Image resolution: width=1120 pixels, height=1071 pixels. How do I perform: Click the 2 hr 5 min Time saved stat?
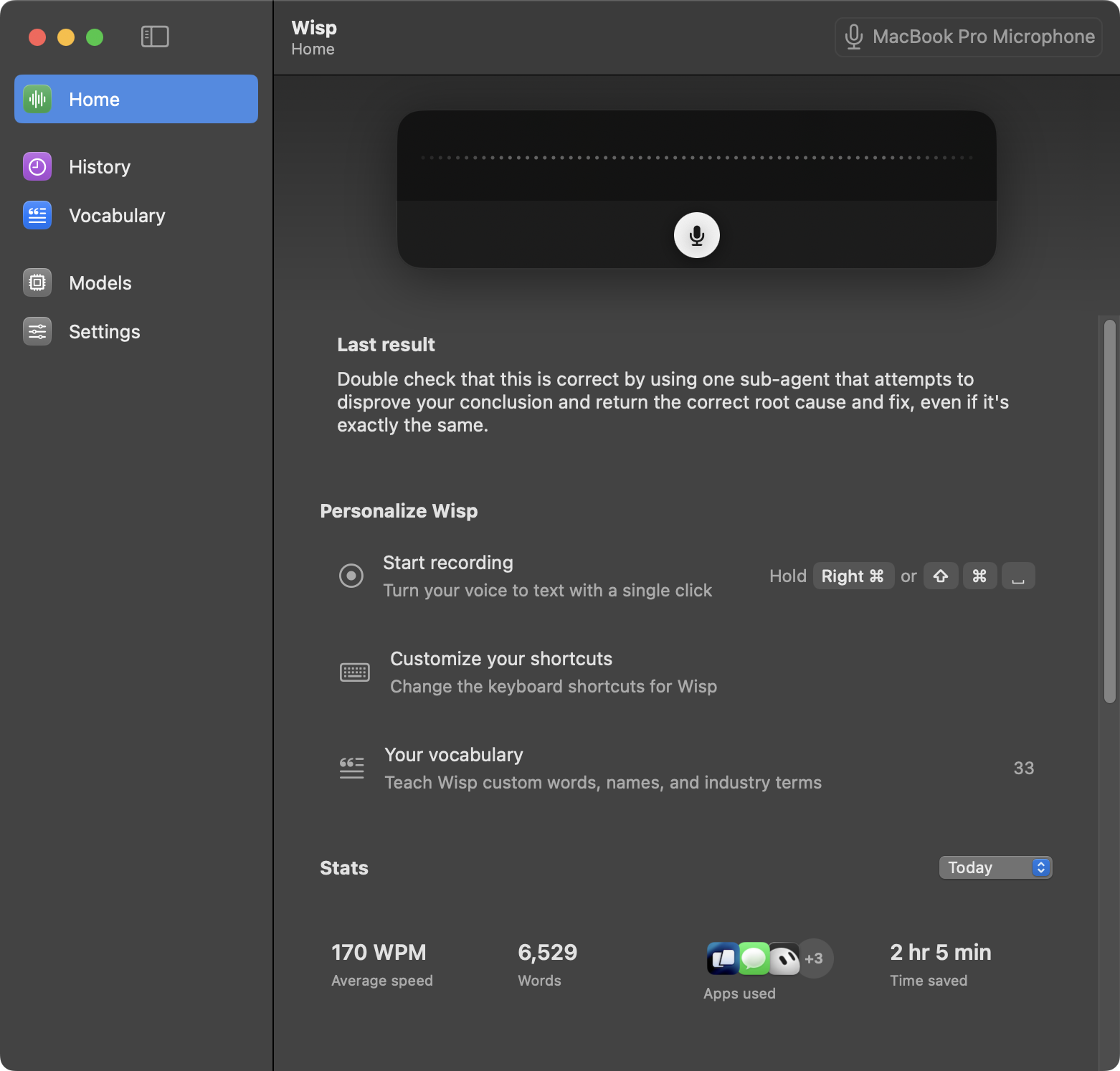941,965
